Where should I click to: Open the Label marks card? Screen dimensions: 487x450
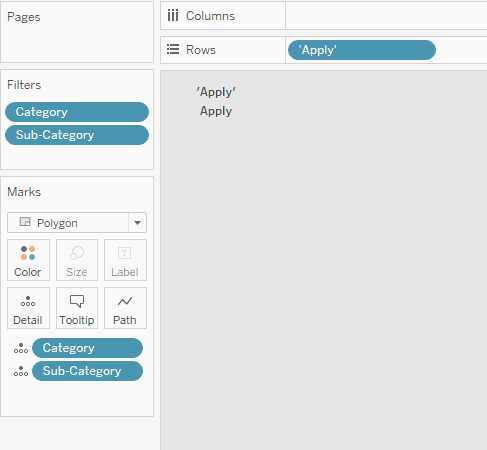click(x=125, y=260)
